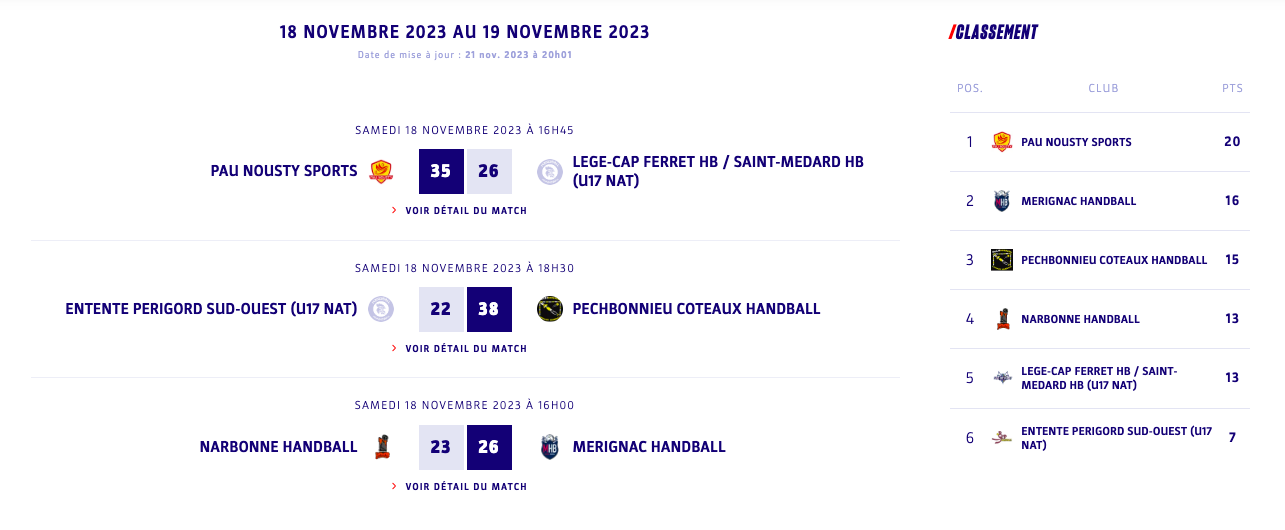Click Pau Nousty Sports logo in match row

click(381, 171)
